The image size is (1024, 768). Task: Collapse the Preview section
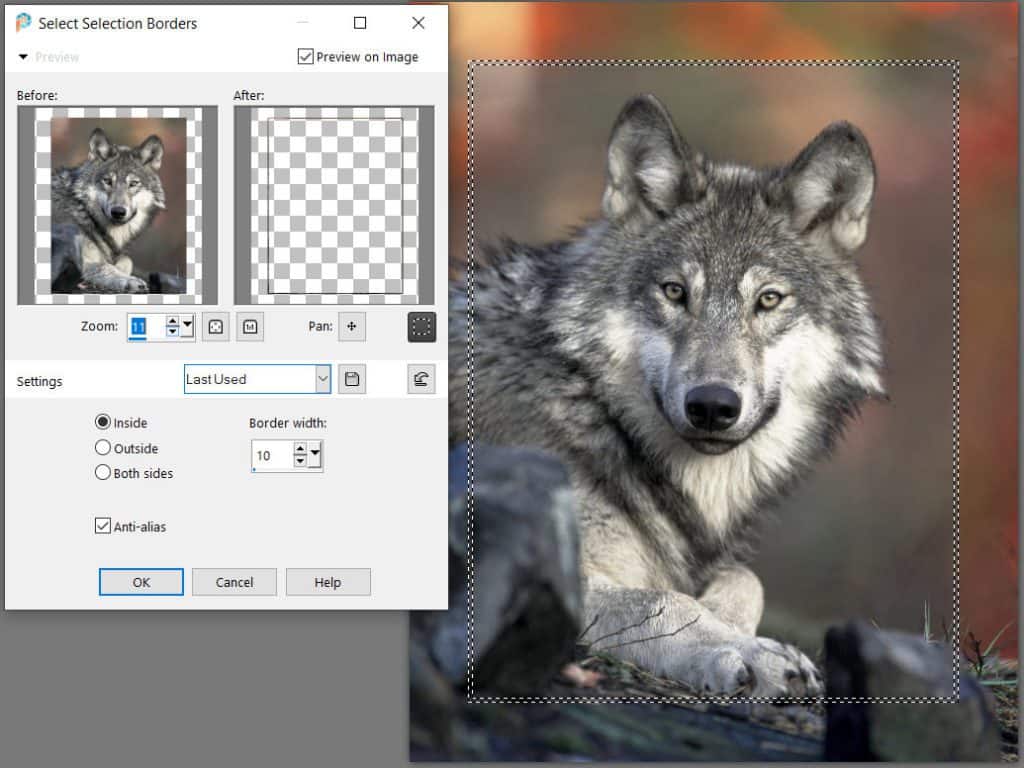(x=22, y=57)
